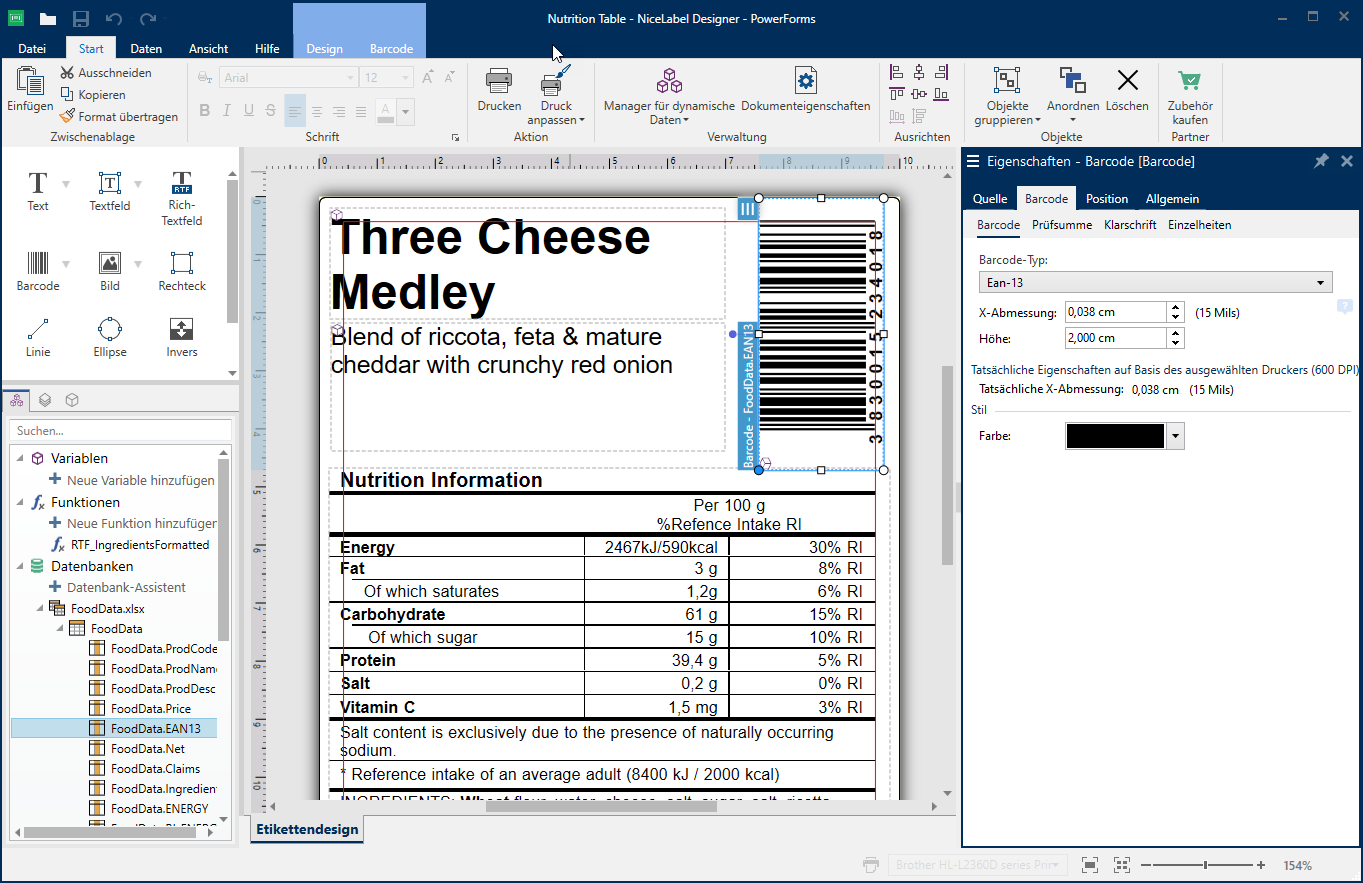Collapse the FoodData.xlsx node
The height and width of the screenshot is (883, 1363).
coord(41,608)
